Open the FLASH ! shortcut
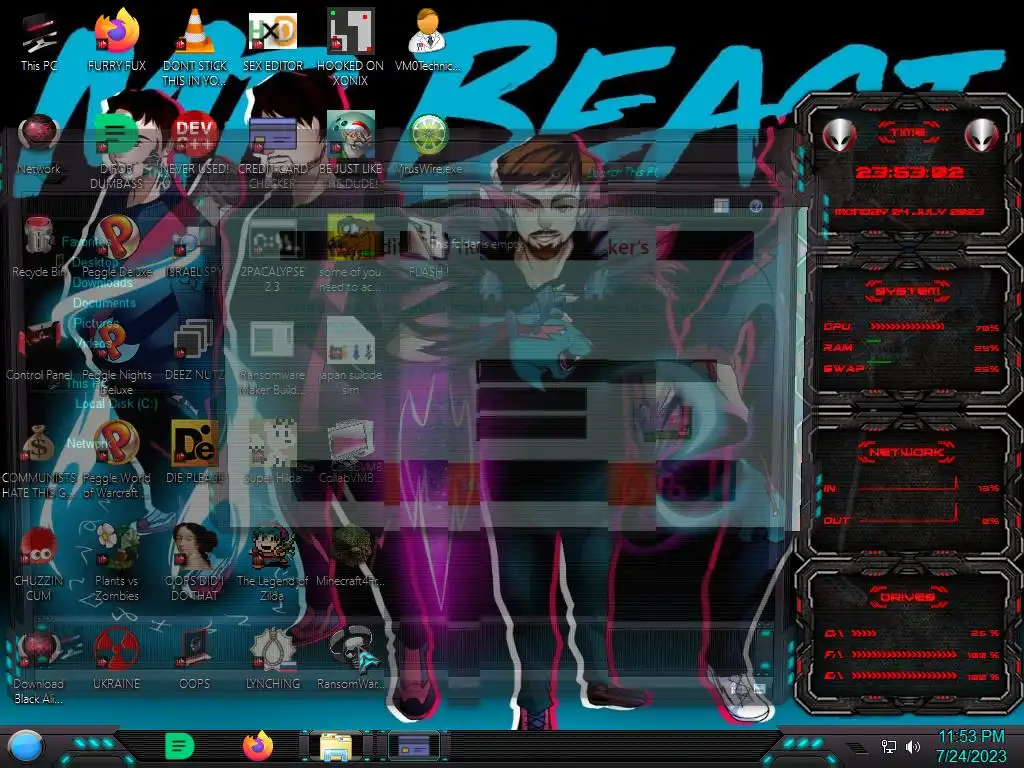 click(428, 247)
